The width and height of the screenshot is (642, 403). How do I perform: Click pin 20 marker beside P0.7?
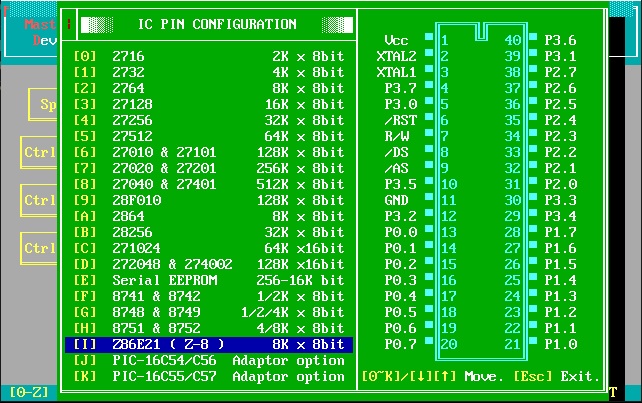429,340
